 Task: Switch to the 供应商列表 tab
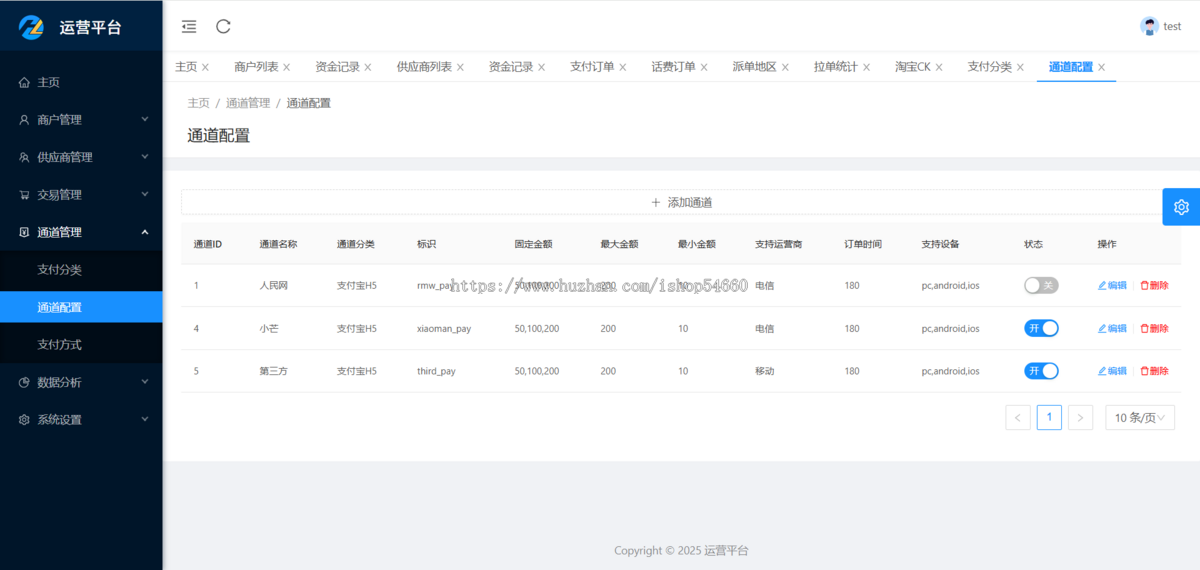point(424,67)
